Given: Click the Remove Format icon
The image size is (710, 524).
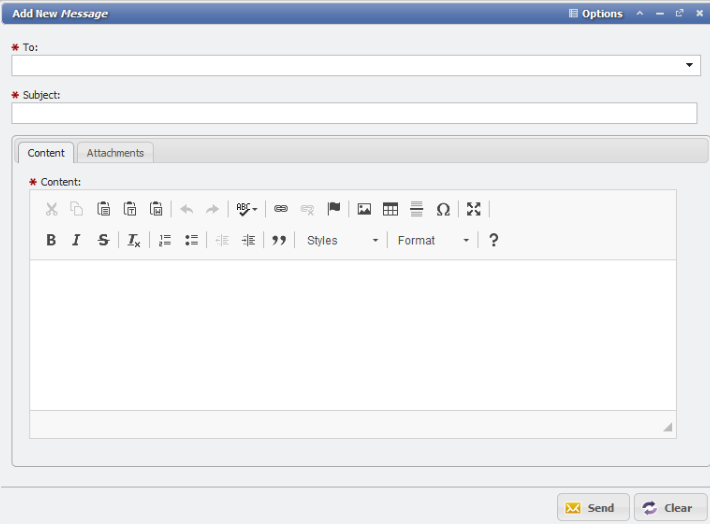Looking at the screenshot, I should click(x=134, y=240).
